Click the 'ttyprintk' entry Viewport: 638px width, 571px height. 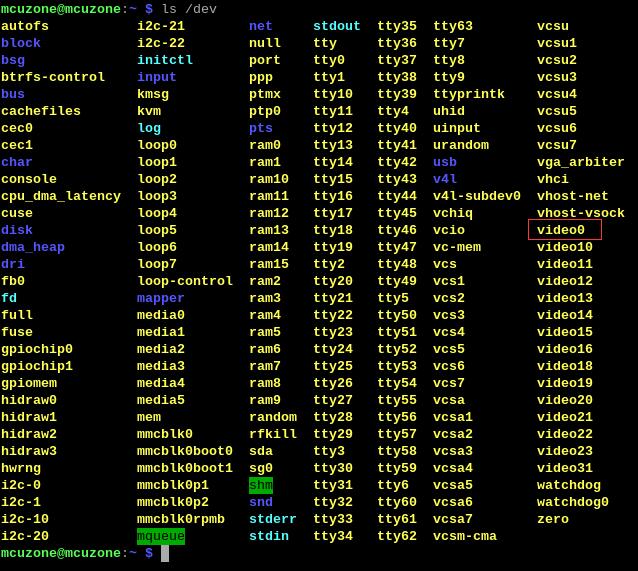(469, 94)
